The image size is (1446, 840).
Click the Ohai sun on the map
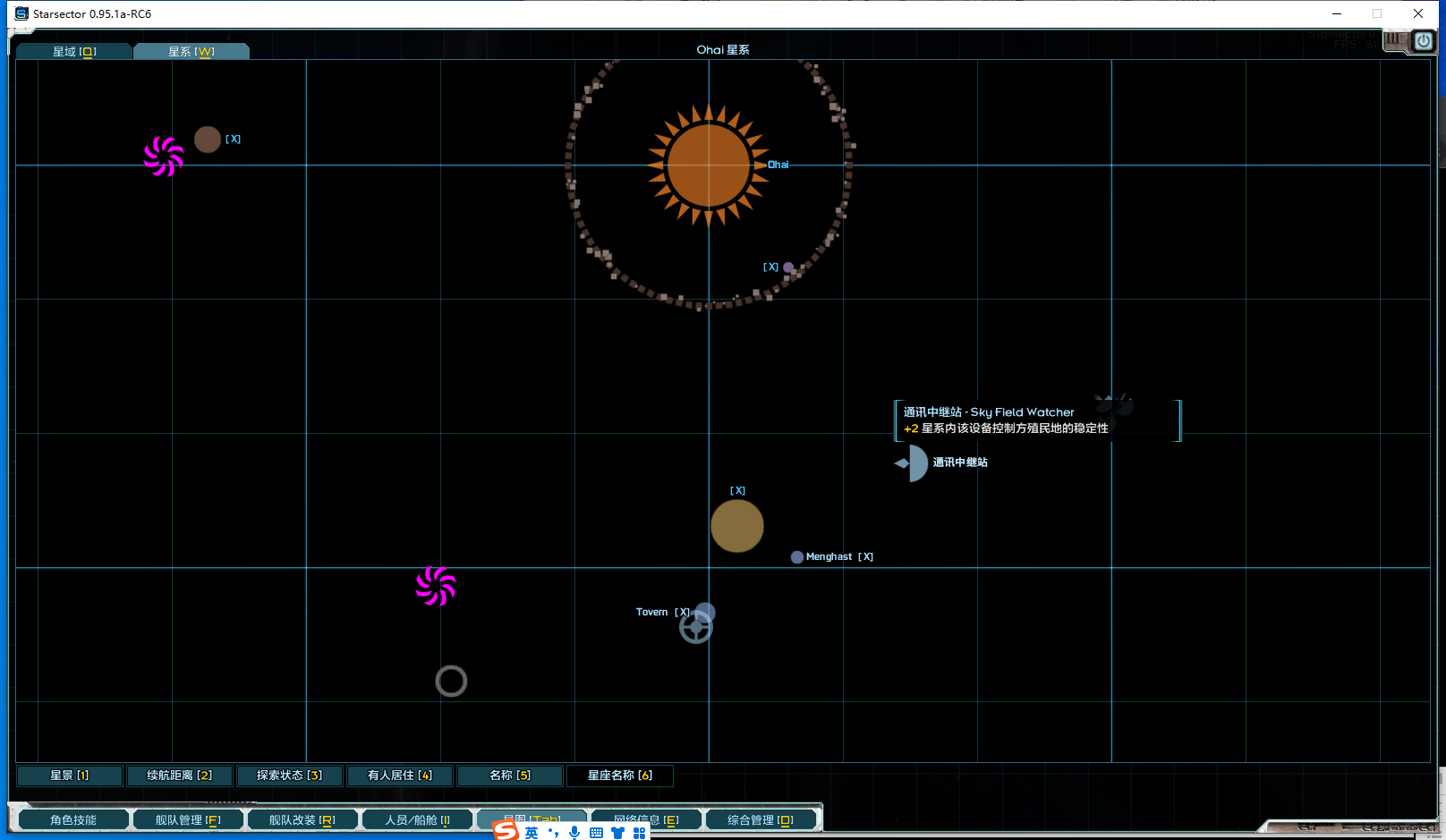[709, 165]
